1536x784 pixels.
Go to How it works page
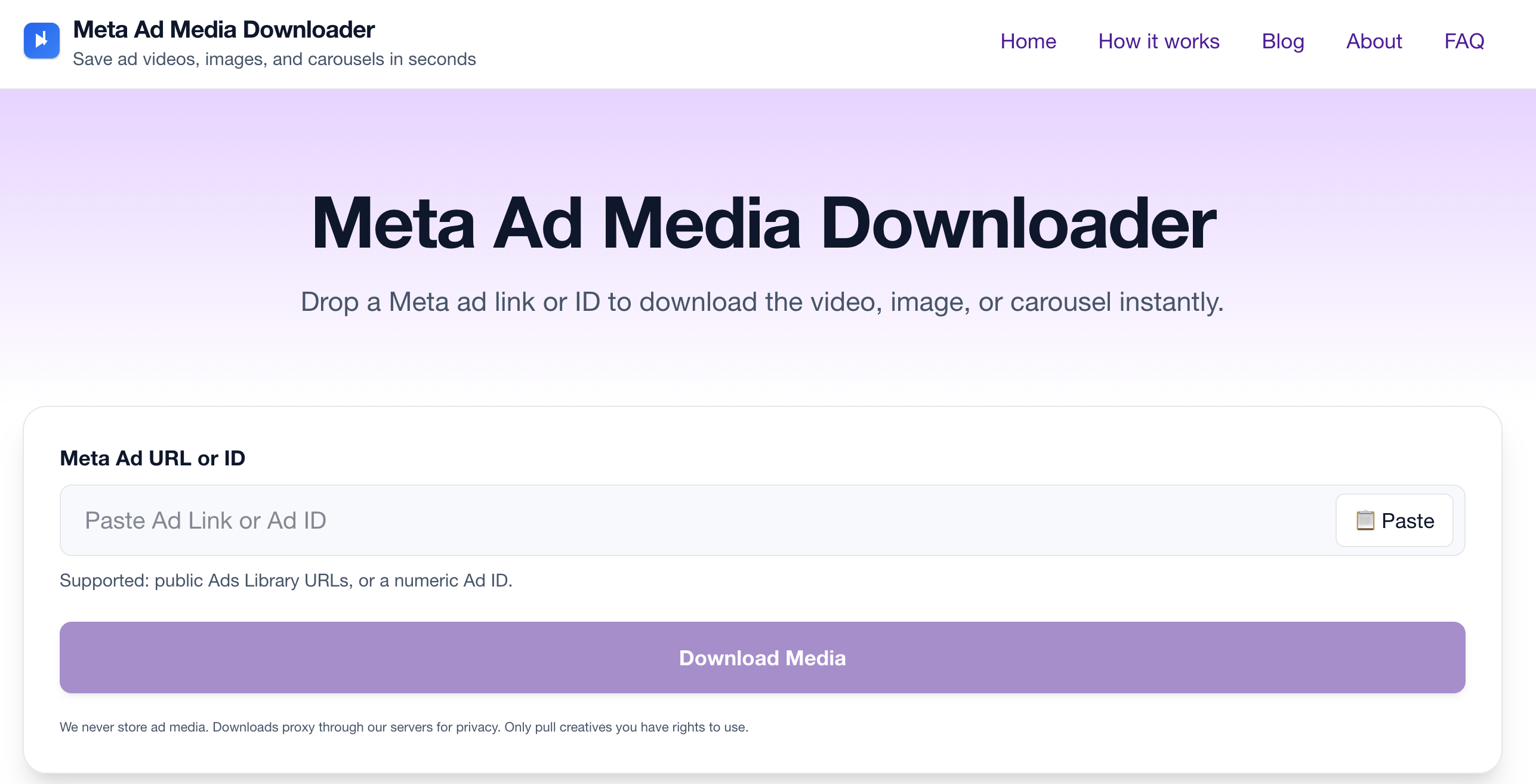pos(1158,41)
